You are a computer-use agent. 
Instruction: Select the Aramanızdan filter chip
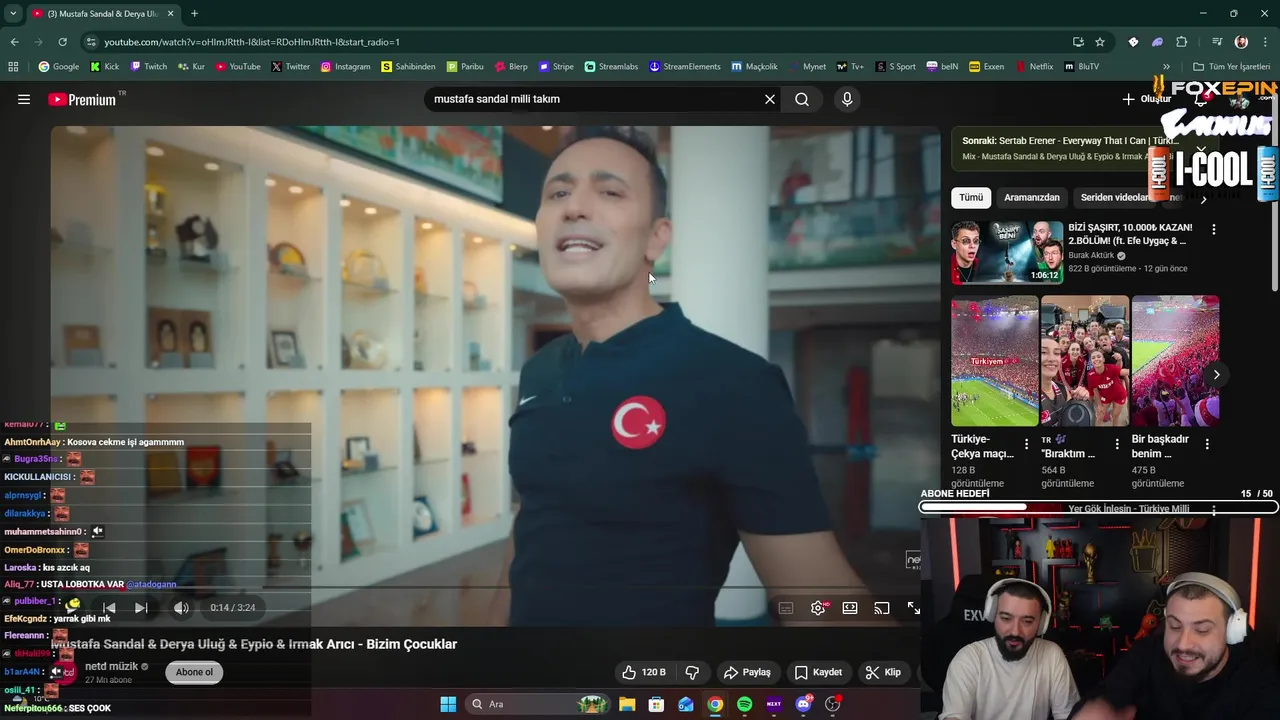(1032, 197)
